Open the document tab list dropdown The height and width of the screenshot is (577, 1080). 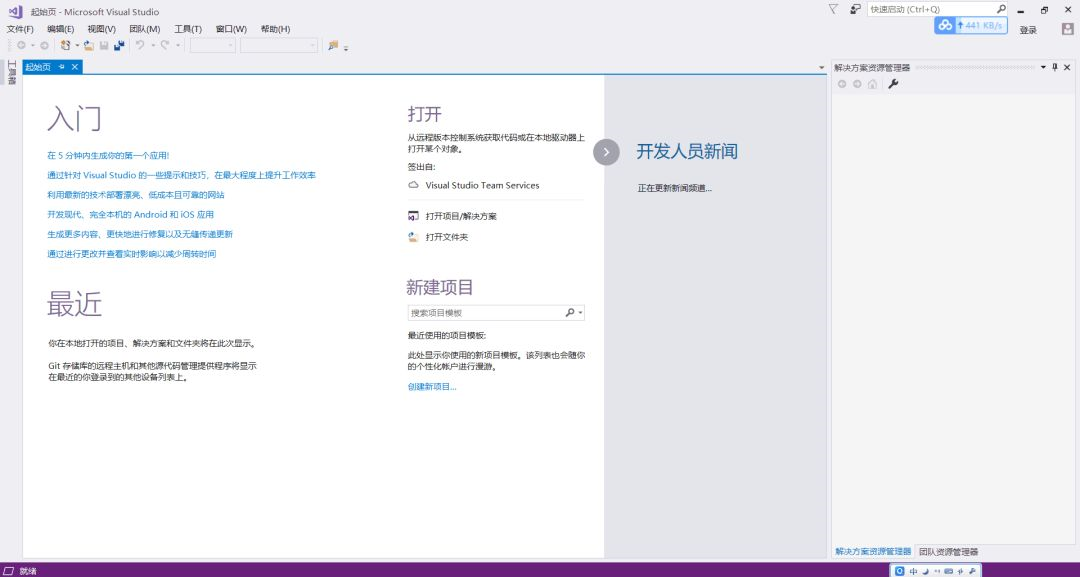(x=822, y=67)
